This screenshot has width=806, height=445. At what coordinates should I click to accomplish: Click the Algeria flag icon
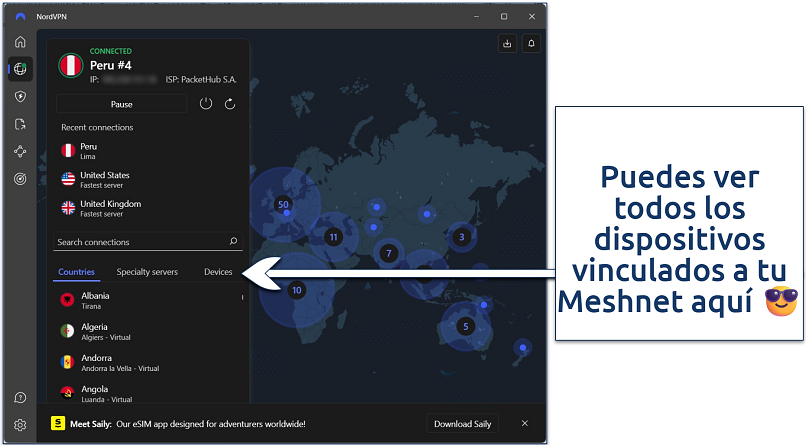pyautogui.click(x=67, y=331)
